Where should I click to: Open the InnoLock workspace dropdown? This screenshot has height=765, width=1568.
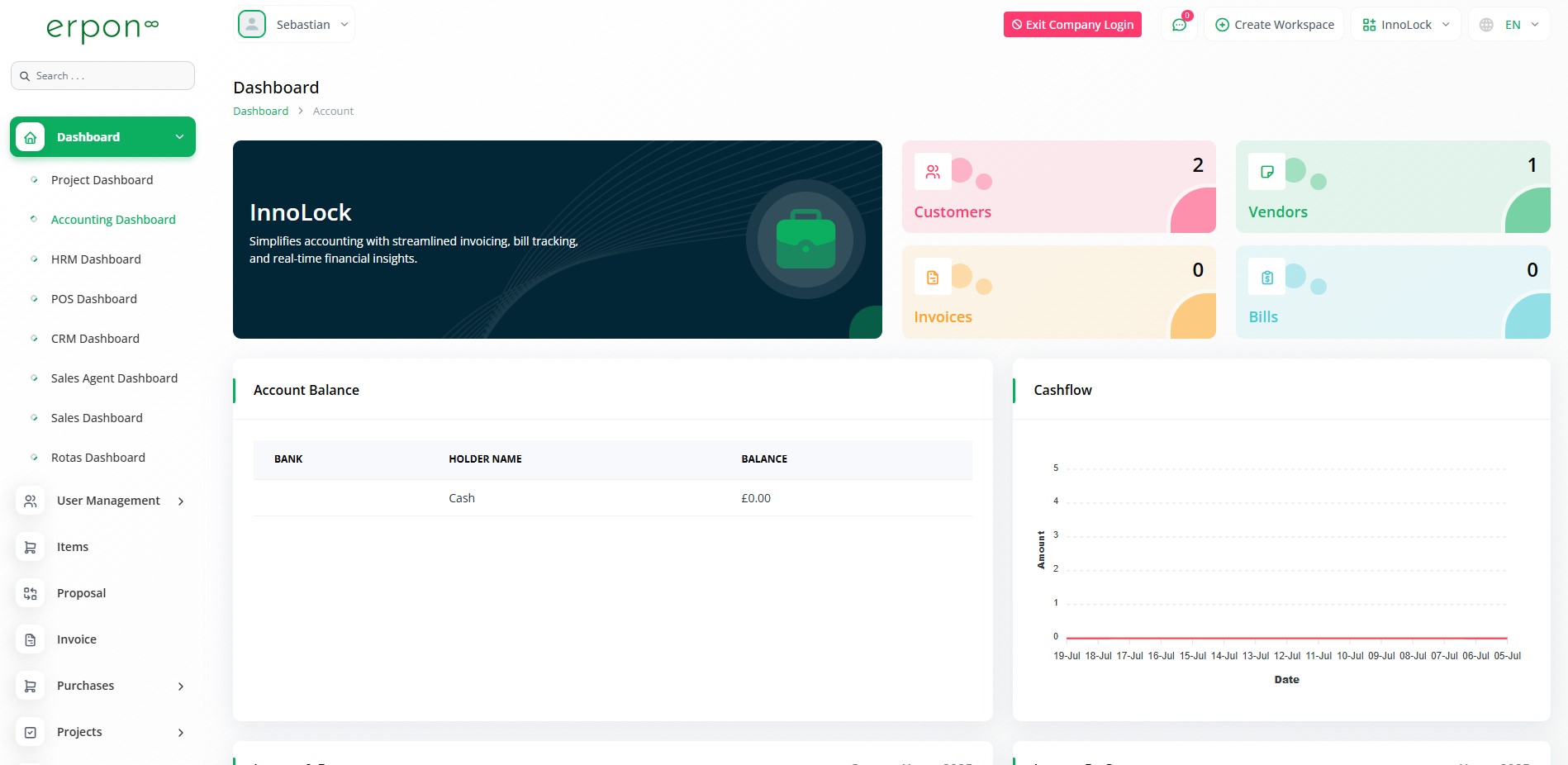[x=1406, y=25]
